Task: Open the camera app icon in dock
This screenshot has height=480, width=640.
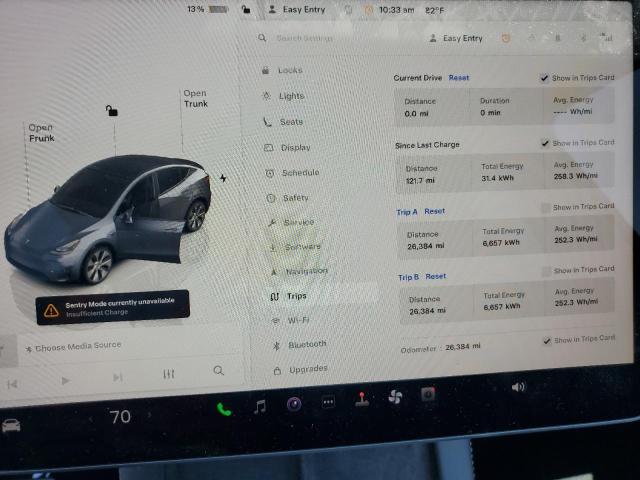Action: click(x=294, y=404)
